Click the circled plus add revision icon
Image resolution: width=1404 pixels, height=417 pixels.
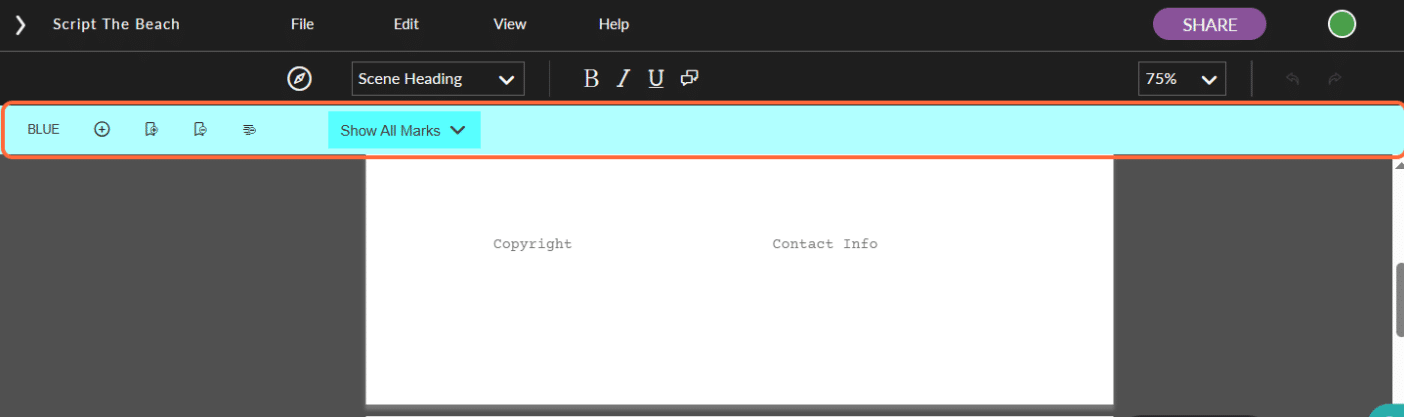tap(102, 129)
